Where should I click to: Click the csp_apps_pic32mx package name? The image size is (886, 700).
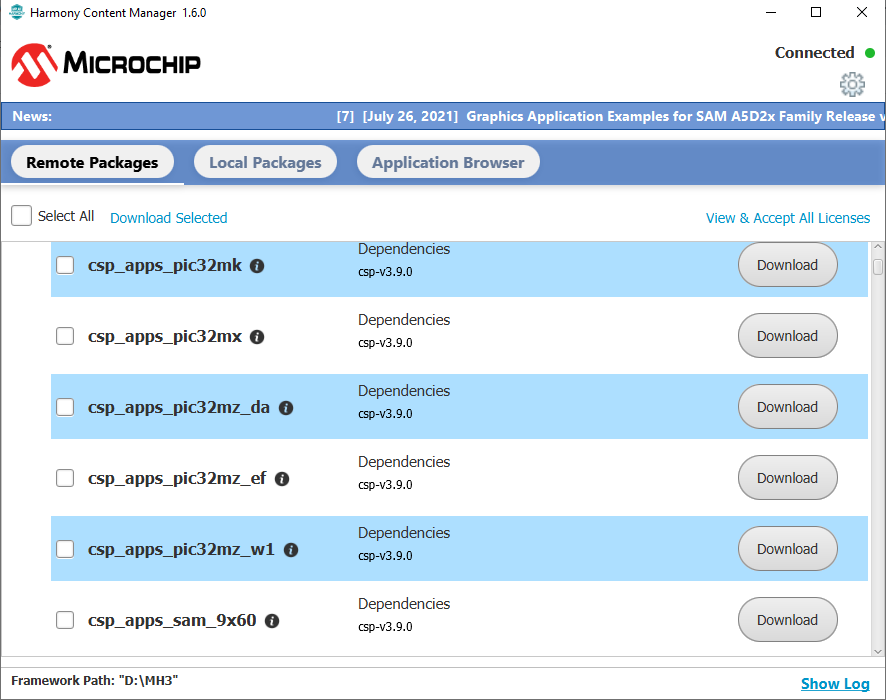164,337
